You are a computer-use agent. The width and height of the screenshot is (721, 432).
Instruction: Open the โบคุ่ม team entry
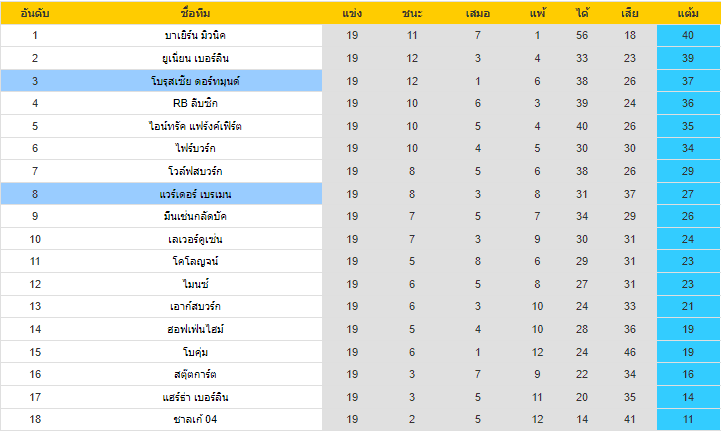point(195,352)
